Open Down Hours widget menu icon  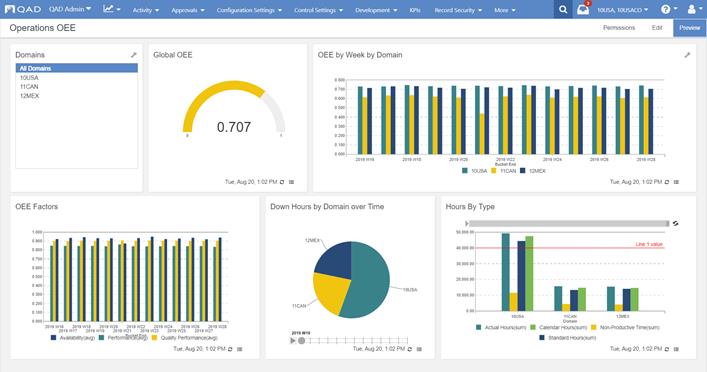pyautogui.click(x=419, y=349)
